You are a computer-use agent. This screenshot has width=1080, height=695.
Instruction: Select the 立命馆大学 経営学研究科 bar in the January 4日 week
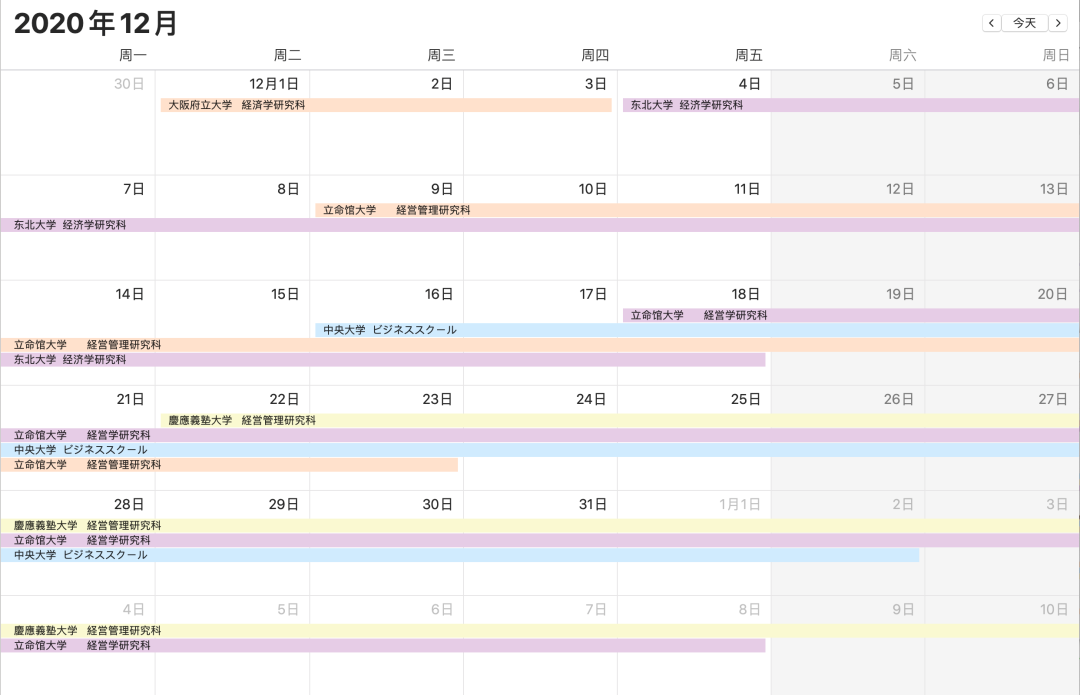tap(383, 645)
